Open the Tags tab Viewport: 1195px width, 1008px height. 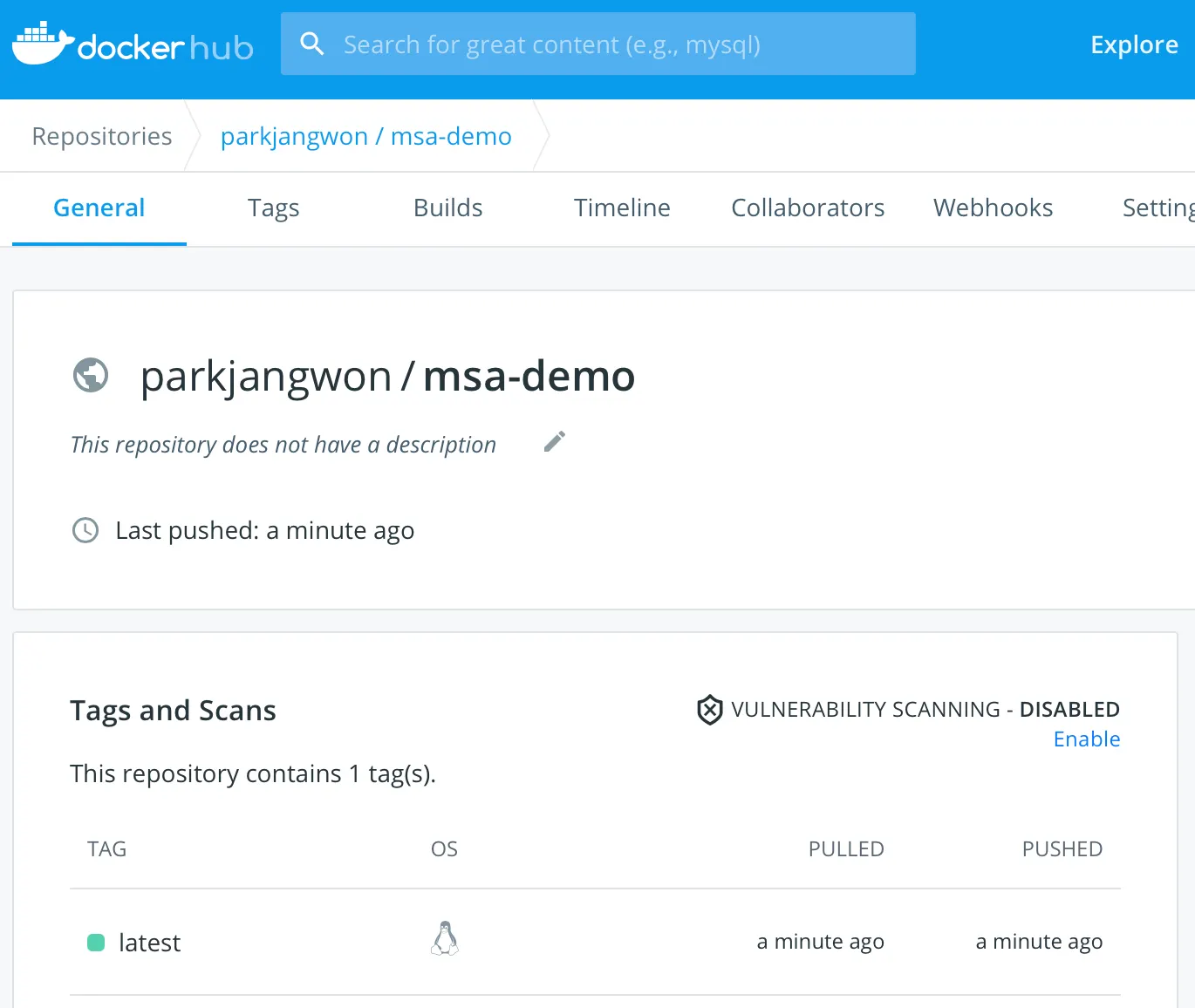273,208
